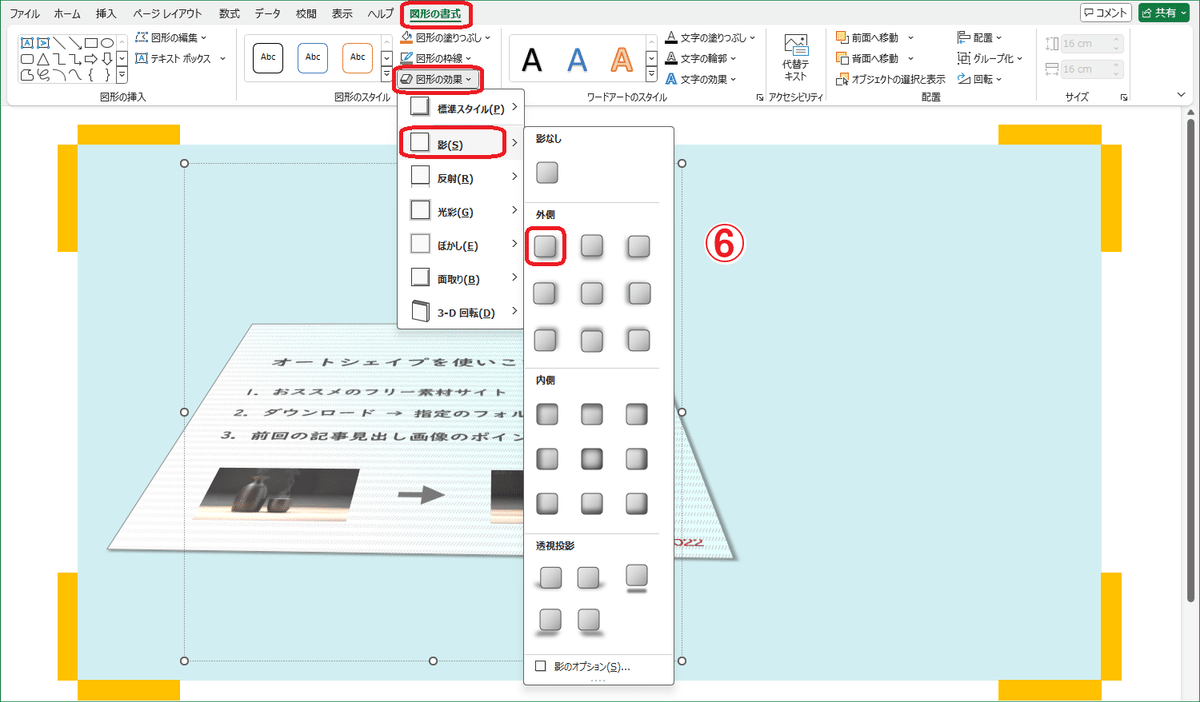This screenshot has width=1200, height=702.
Task: Open 影のオプション shadow options
Action: pyautogui.click(x=590, y=666)
